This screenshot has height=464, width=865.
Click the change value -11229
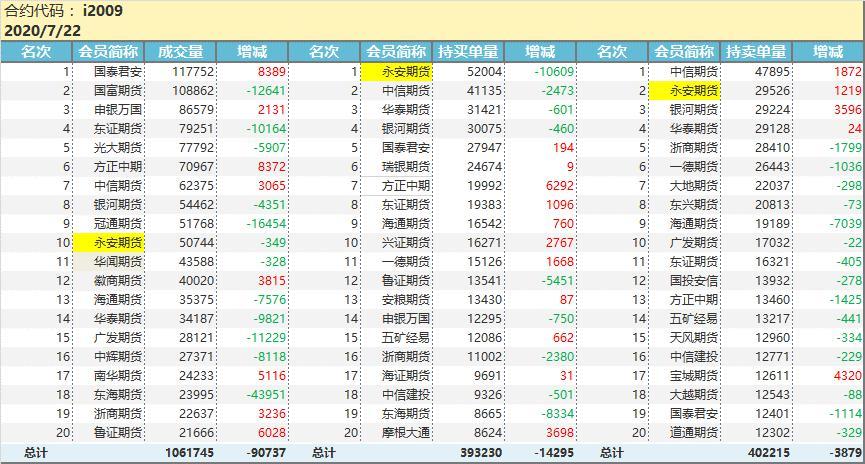pyautogui.click(x=266, y=338)
